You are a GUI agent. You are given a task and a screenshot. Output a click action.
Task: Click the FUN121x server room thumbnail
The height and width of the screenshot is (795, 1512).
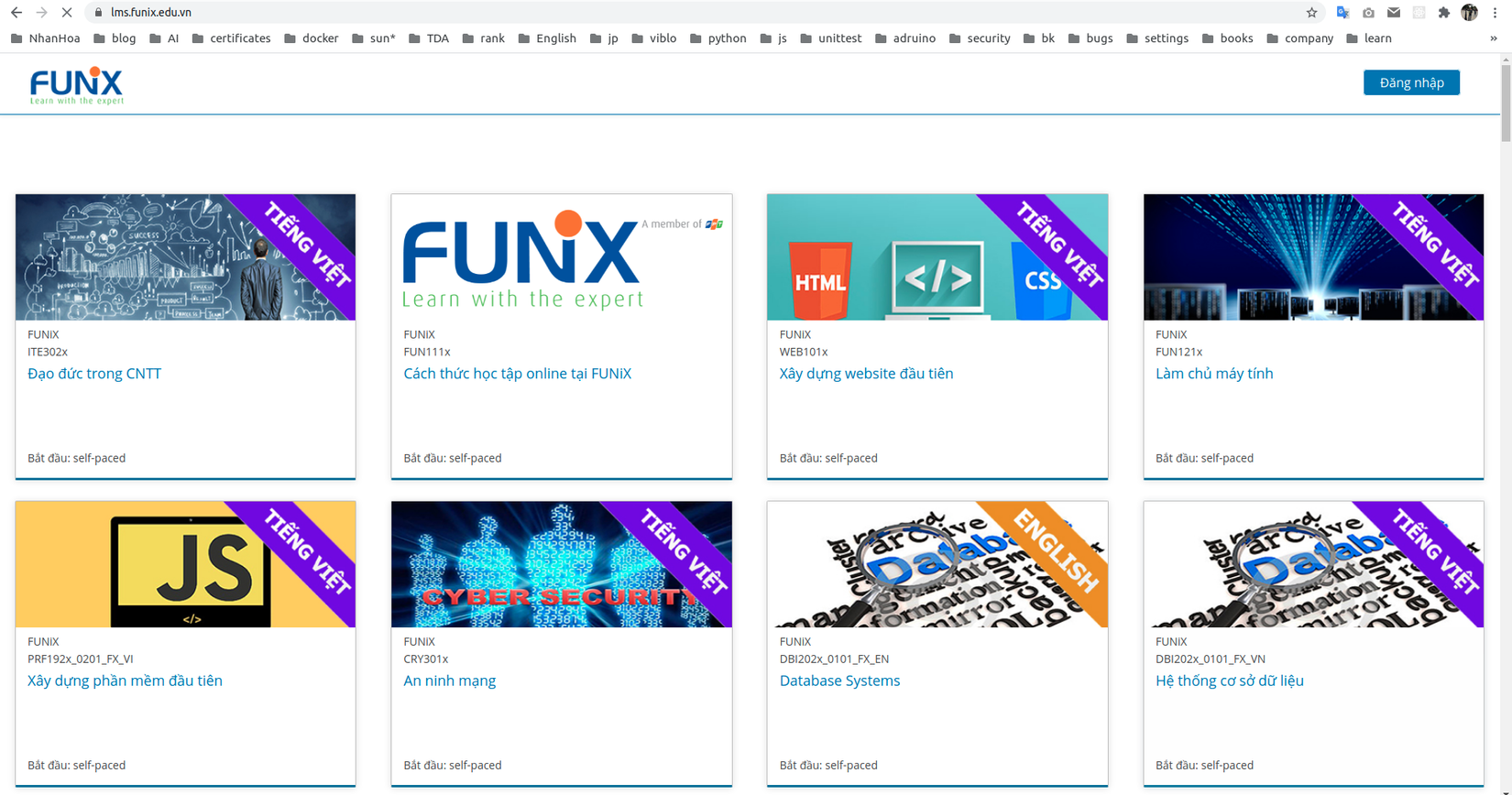click(1313, 257)
